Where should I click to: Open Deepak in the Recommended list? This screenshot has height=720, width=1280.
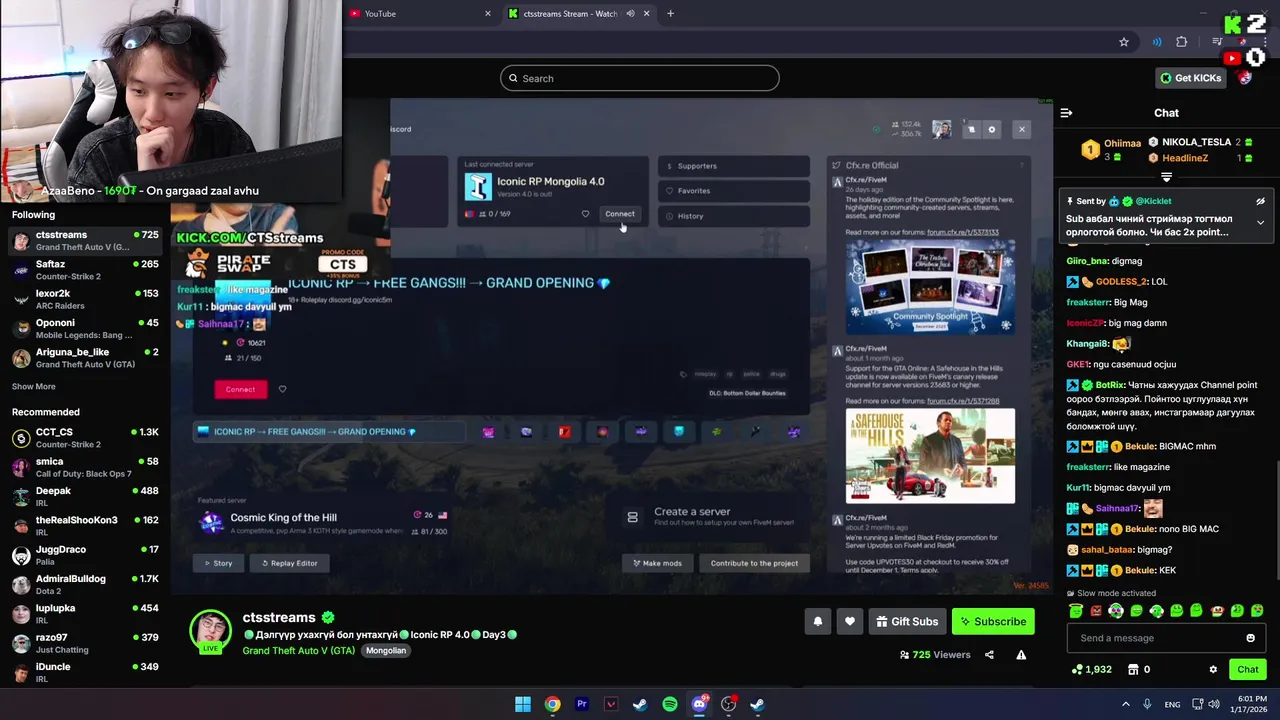tap(85, 497)
